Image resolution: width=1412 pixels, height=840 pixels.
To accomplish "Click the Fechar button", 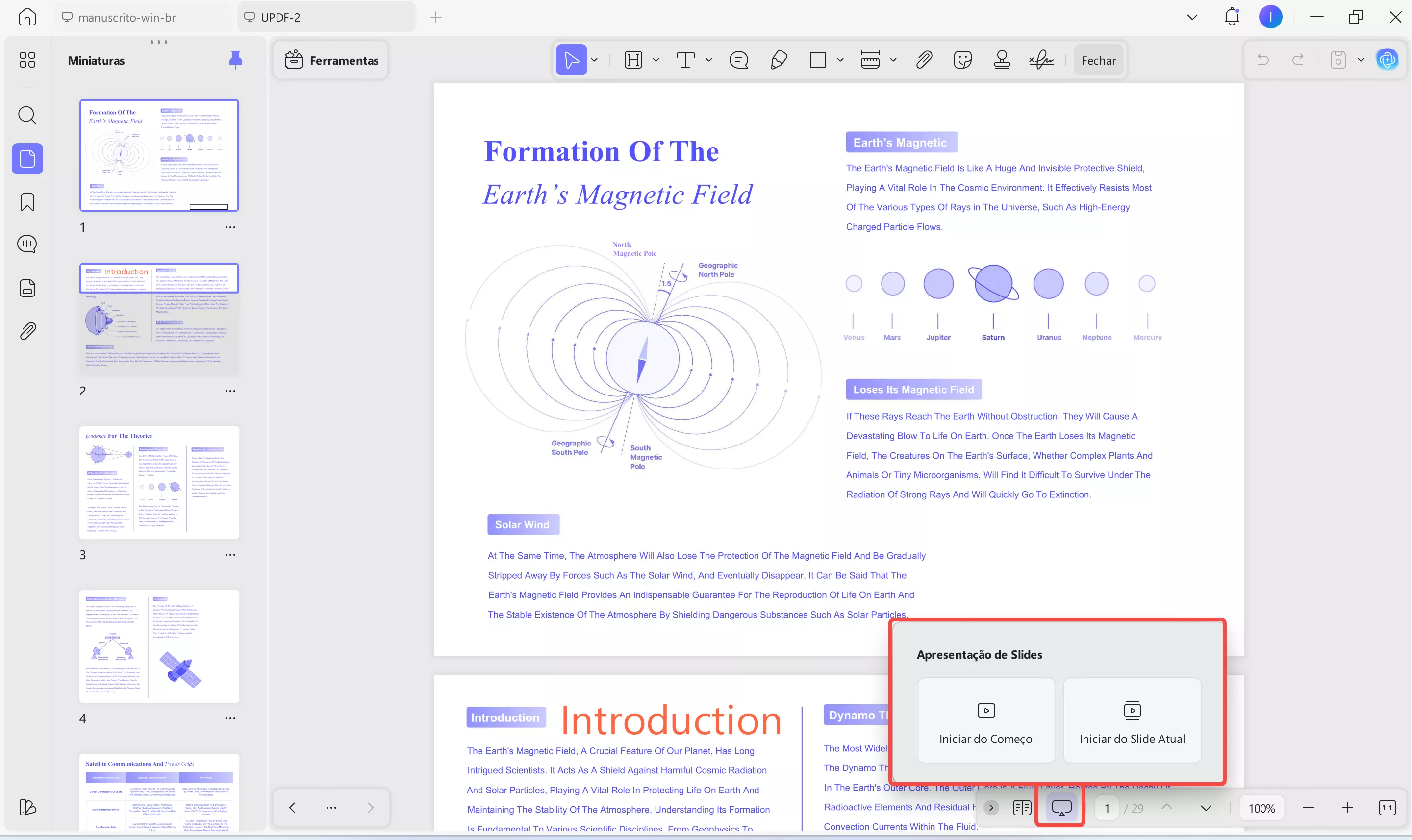I will [1098, 61].
